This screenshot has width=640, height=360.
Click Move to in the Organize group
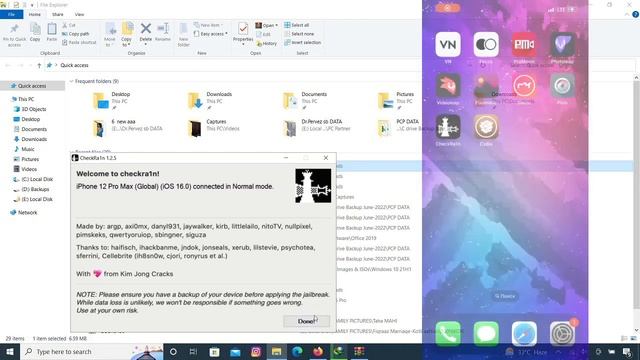click(x=110, y=35)
